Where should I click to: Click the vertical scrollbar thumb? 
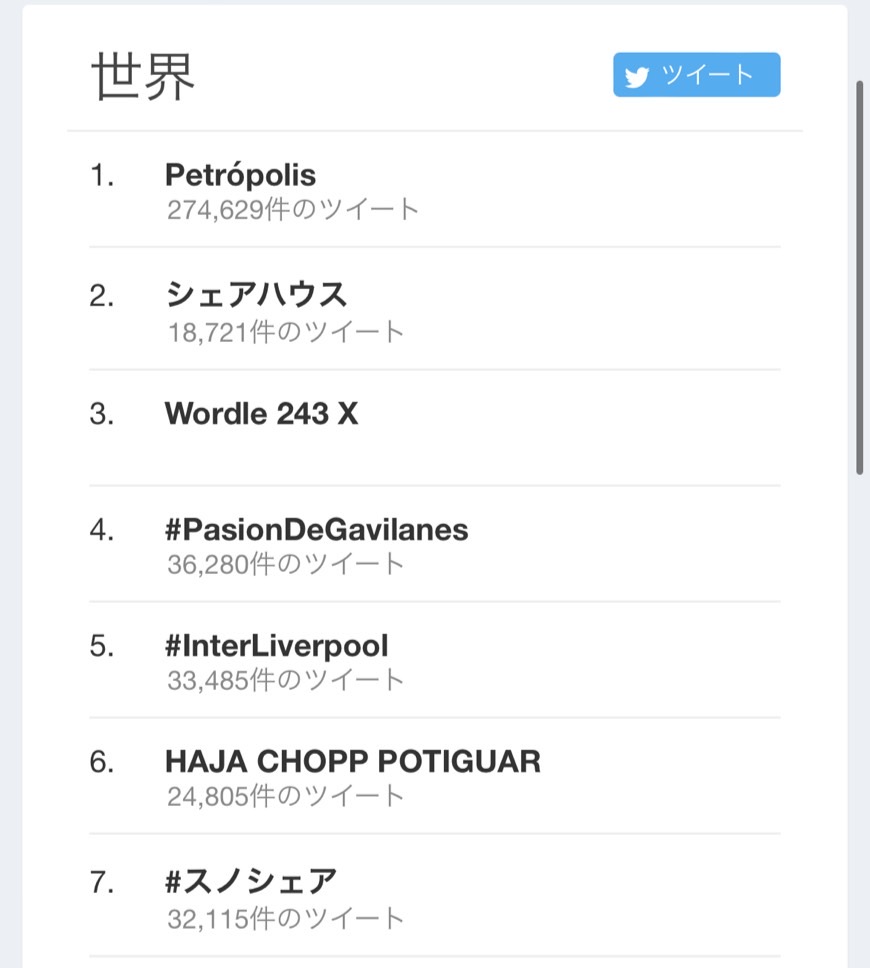[859, 277]
